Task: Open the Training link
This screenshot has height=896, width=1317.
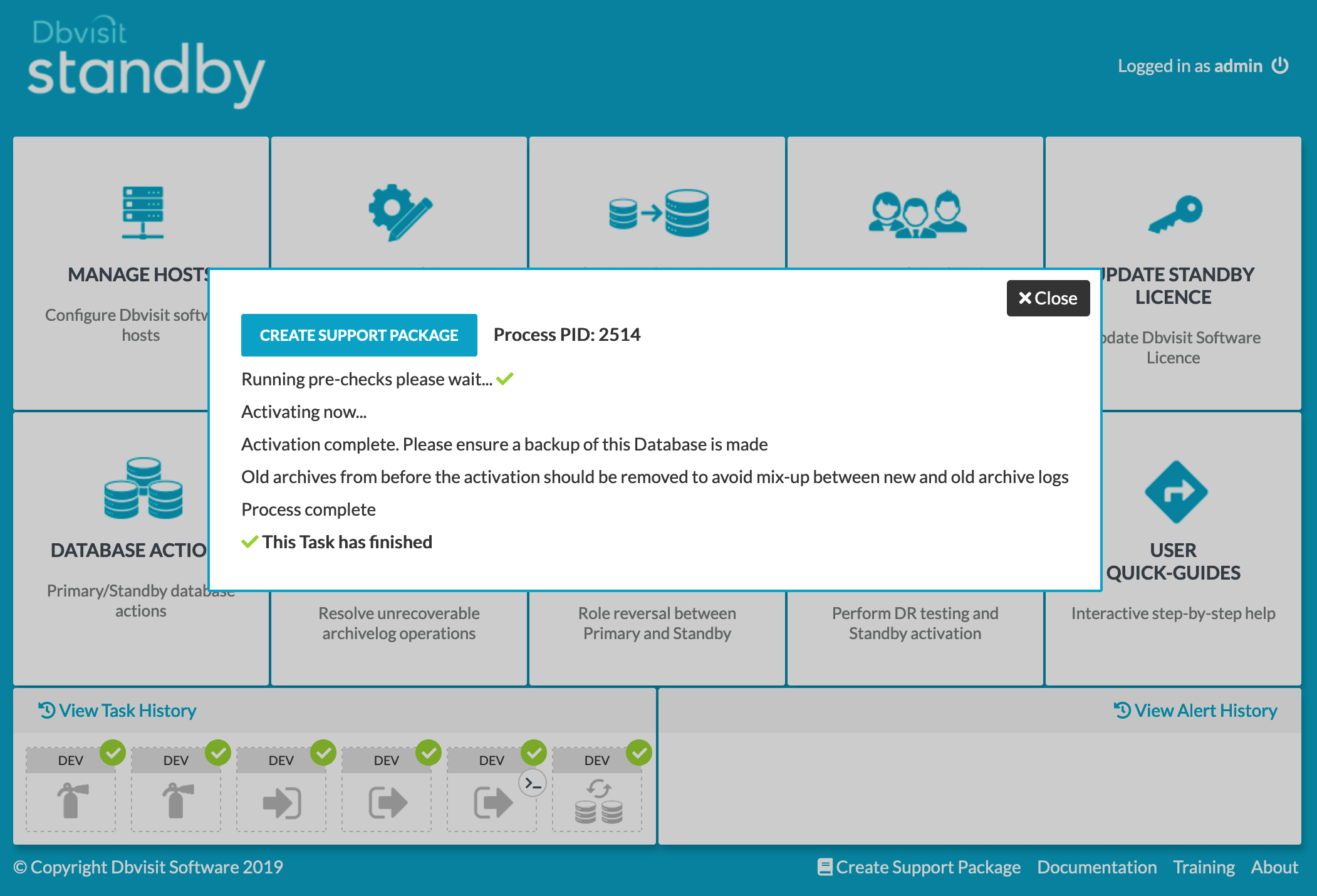Action: [1204, 867]
